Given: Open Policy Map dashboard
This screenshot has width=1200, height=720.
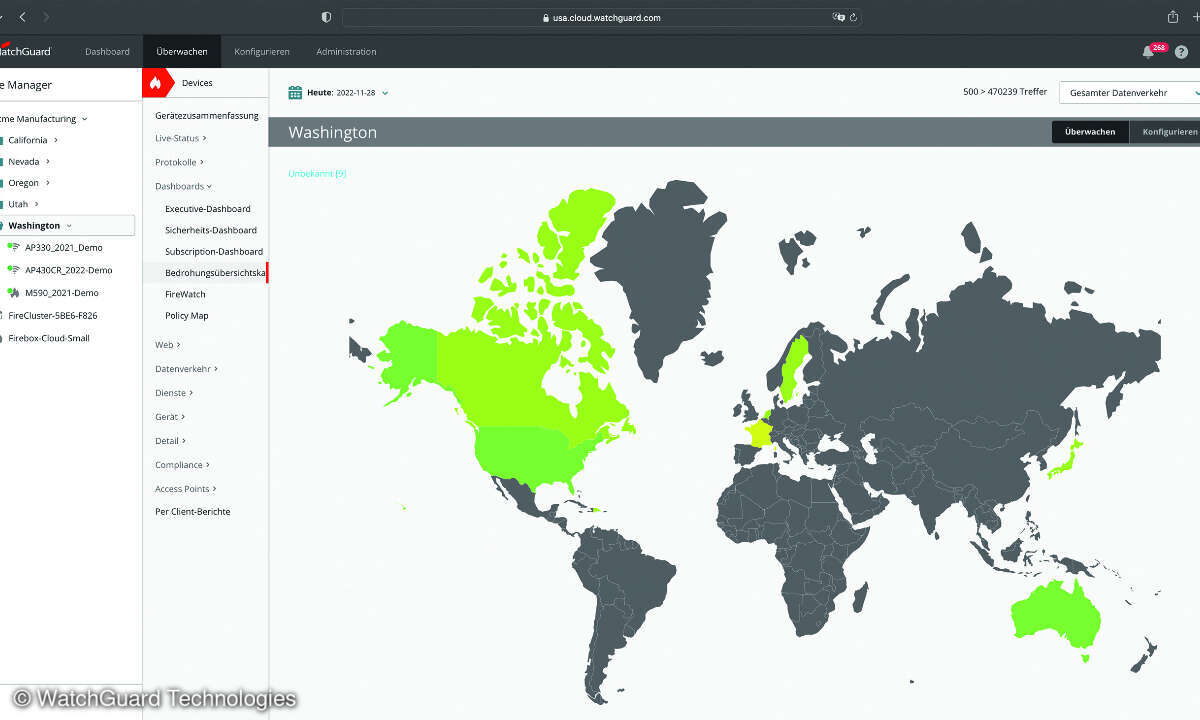Looking at the screenshot, I should (x=187, y=316).
